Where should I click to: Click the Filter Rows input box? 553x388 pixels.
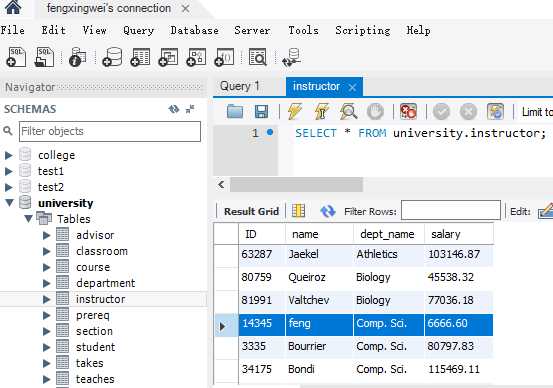tap(451, 211)
